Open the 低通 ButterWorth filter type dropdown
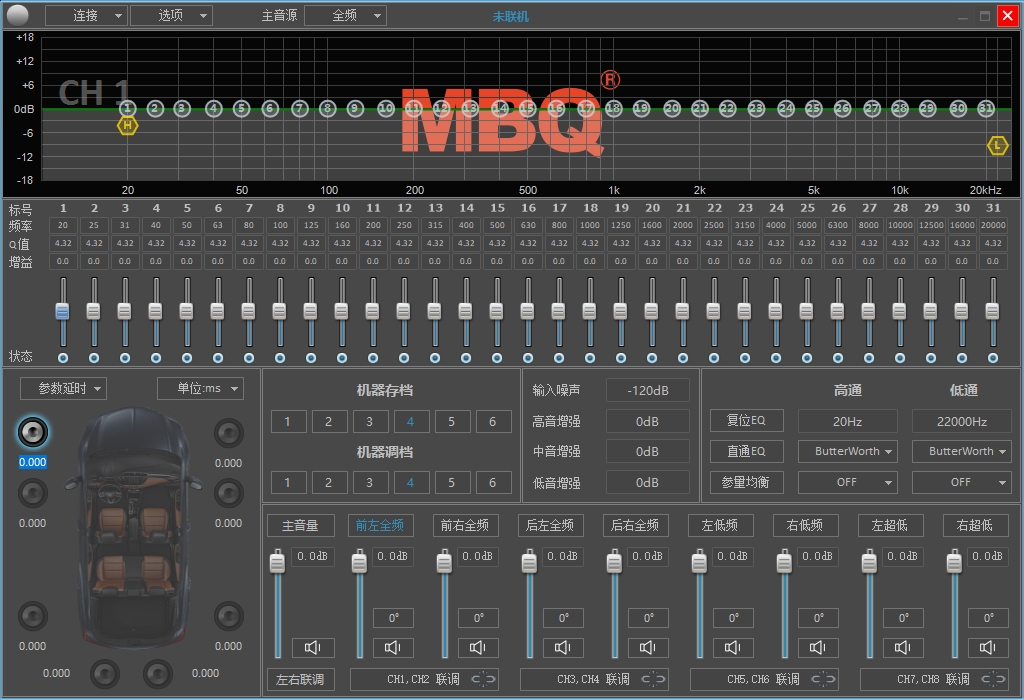Image resolution: width=1024 pixels, height=700 pixels. [x=962, y=451]
